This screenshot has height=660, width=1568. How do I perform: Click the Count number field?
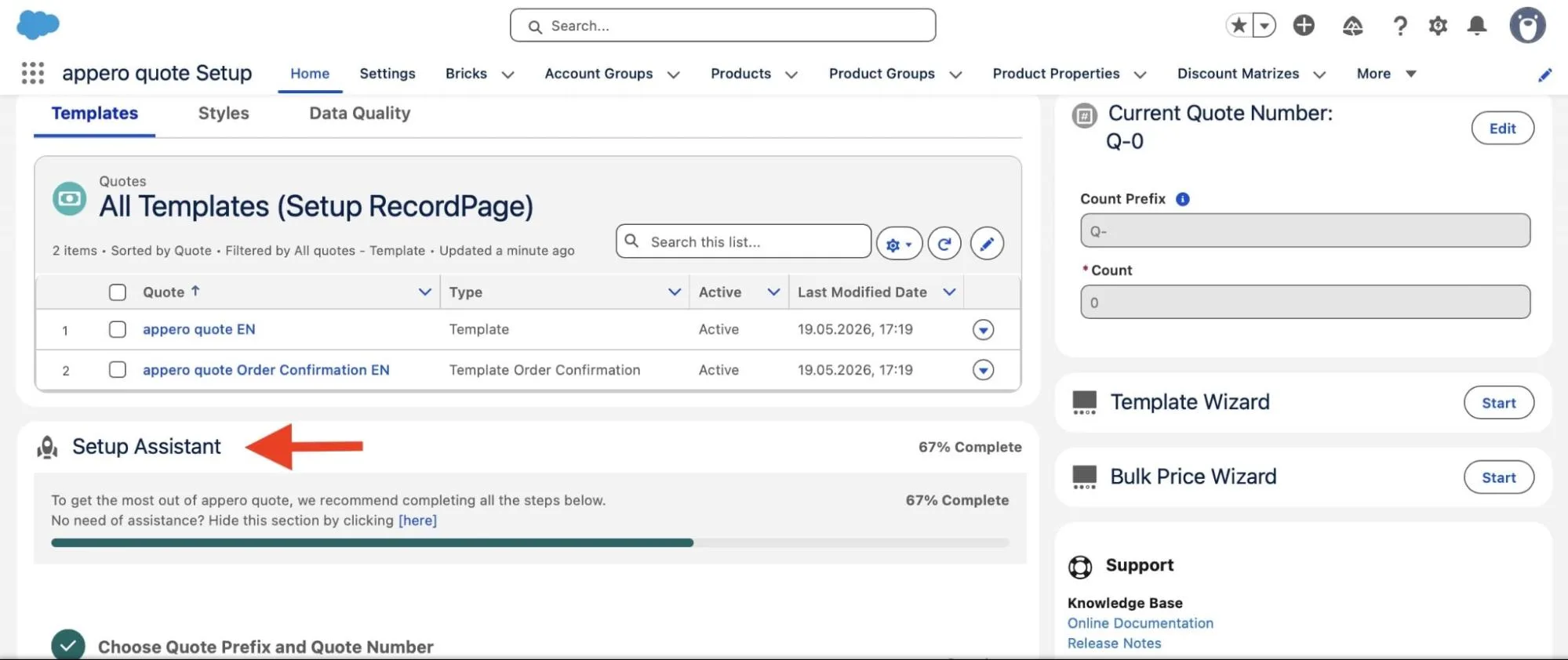point(1304,303)
